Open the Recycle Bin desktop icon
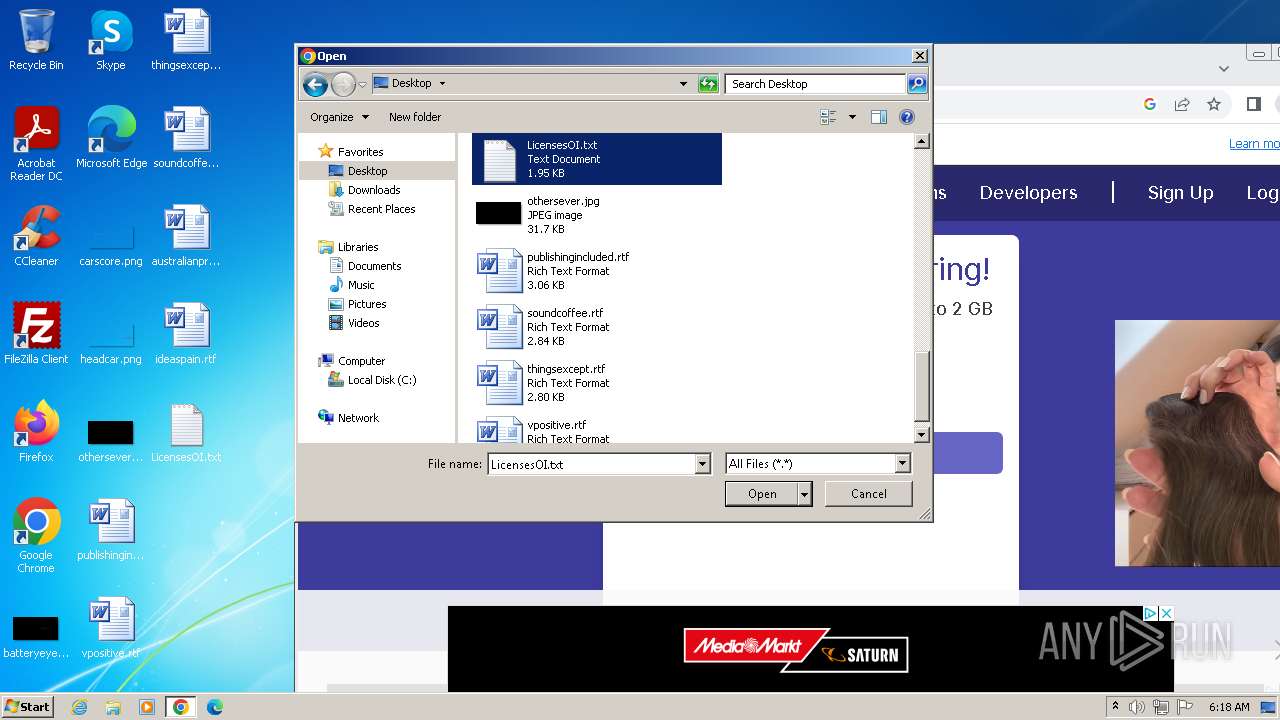This screenshot has height=720, width=1280. pos(36,40)
